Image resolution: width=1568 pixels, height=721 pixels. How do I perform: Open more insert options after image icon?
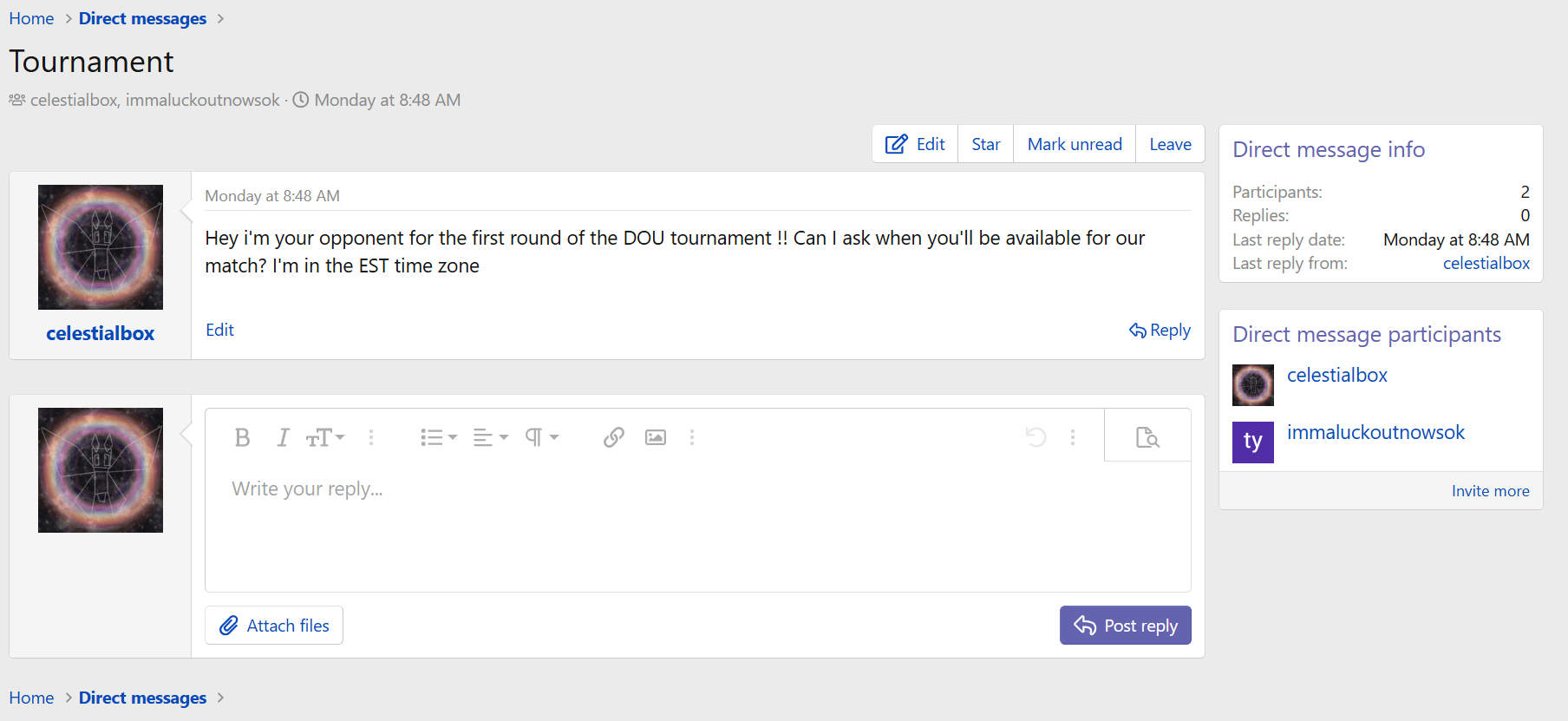coord(692,437)
